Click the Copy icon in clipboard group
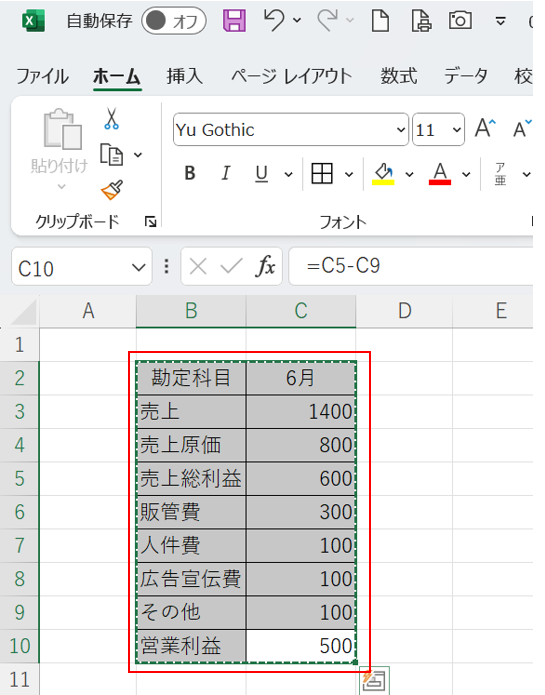Screen dimensions: 545x695 (111, 155)
